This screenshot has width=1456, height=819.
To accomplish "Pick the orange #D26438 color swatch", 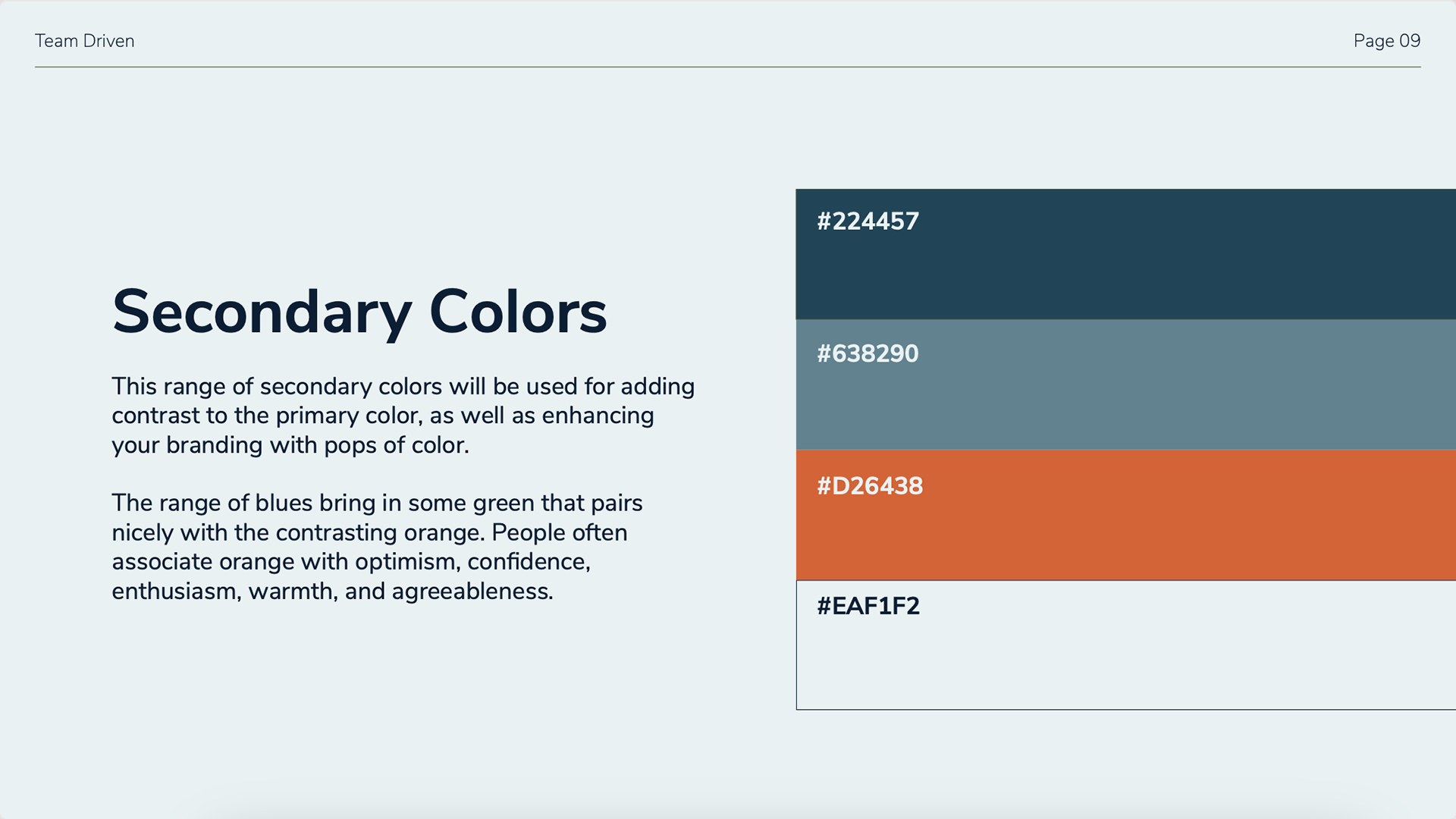I will pyautogui.click(x=1126, y=515).
